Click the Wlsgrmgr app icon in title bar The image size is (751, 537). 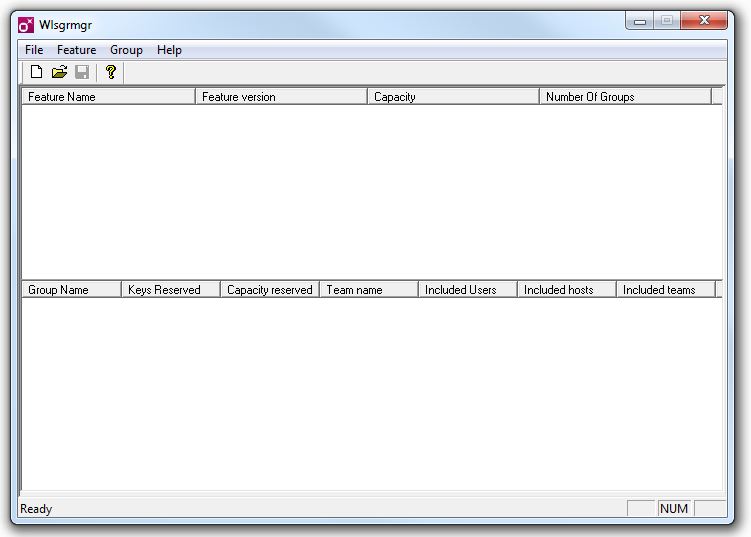(26, 25)
